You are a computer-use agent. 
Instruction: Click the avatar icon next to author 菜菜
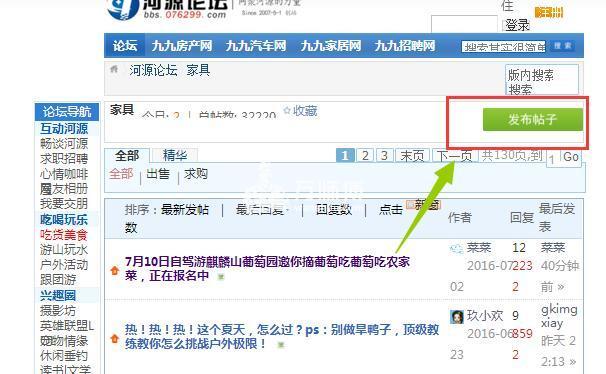(456, 249)
